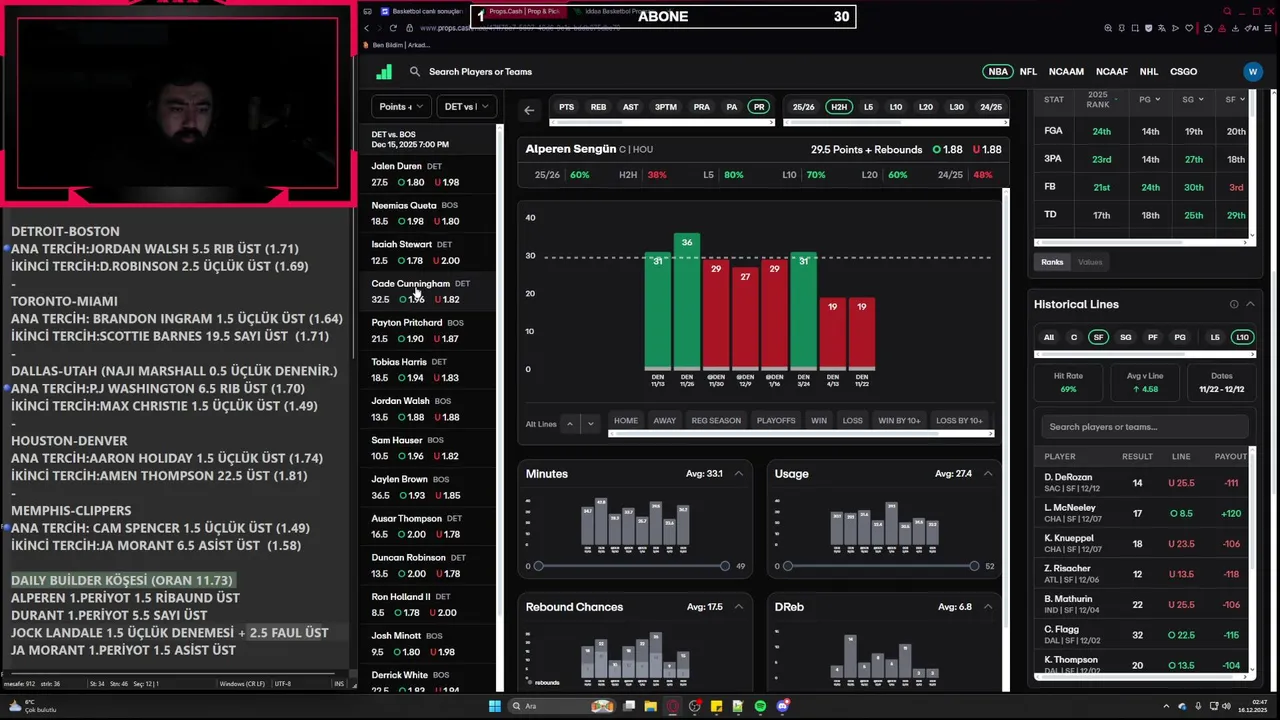1280x720 pixels.
Task: Collapse the DReb panel
Action: click(988, 607)
